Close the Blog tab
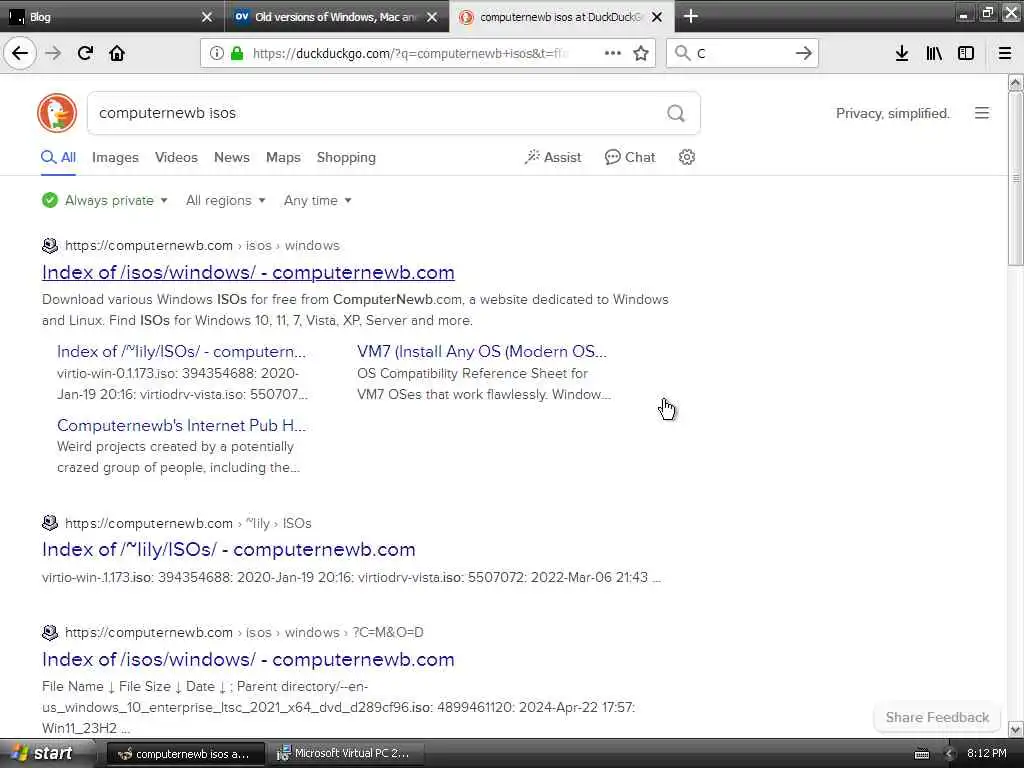Screen dimensions: 1024x768 coord(206,17)
